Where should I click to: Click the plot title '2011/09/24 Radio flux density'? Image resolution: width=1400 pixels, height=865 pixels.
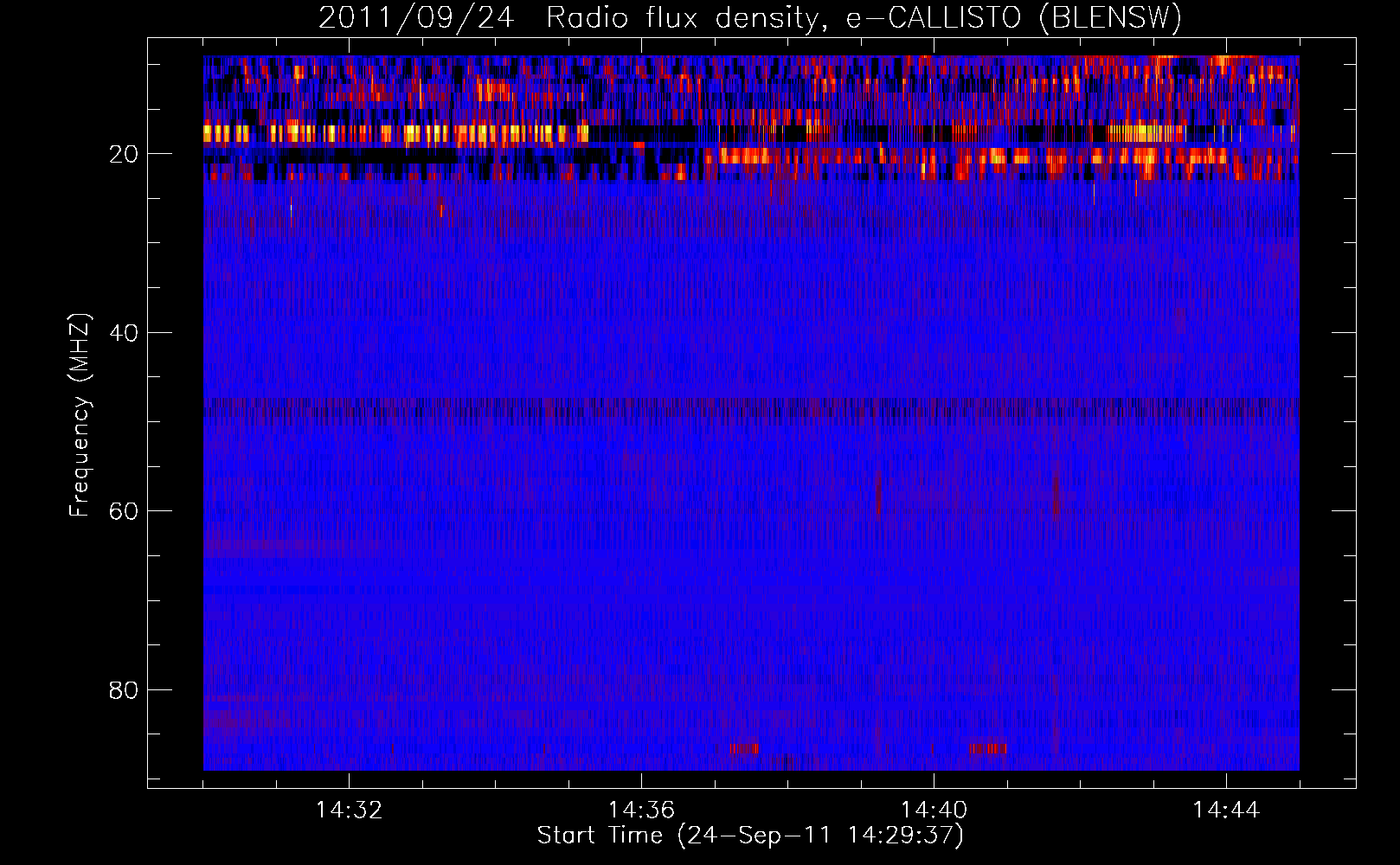(750, 18)
